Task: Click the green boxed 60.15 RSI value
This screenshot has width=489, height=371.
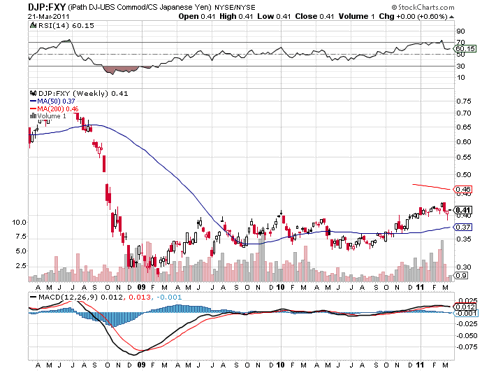Action: point(466,49)
